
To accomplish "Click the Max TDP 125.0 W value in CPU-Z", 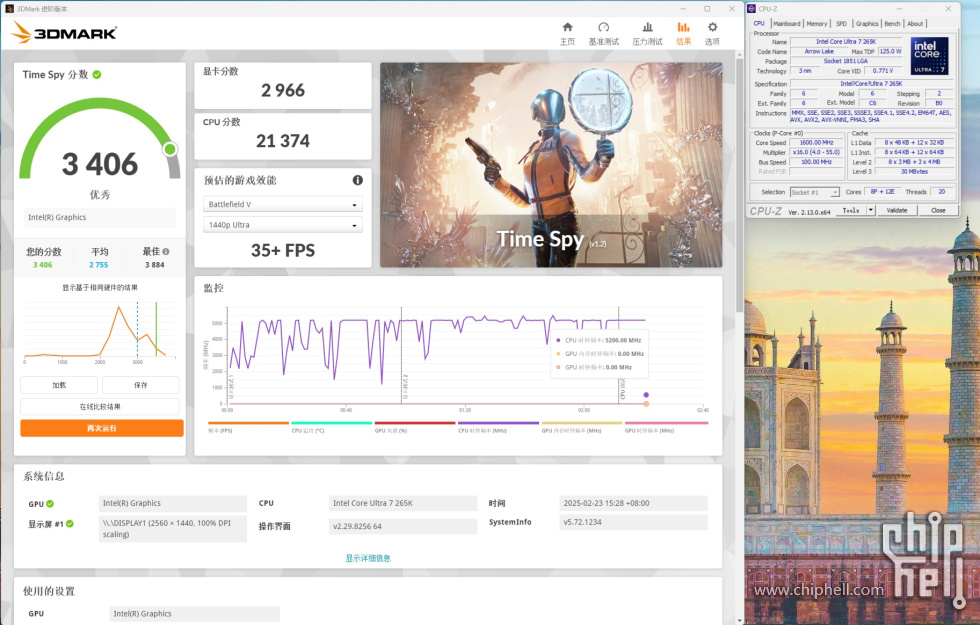I will (x=890, y=51).
